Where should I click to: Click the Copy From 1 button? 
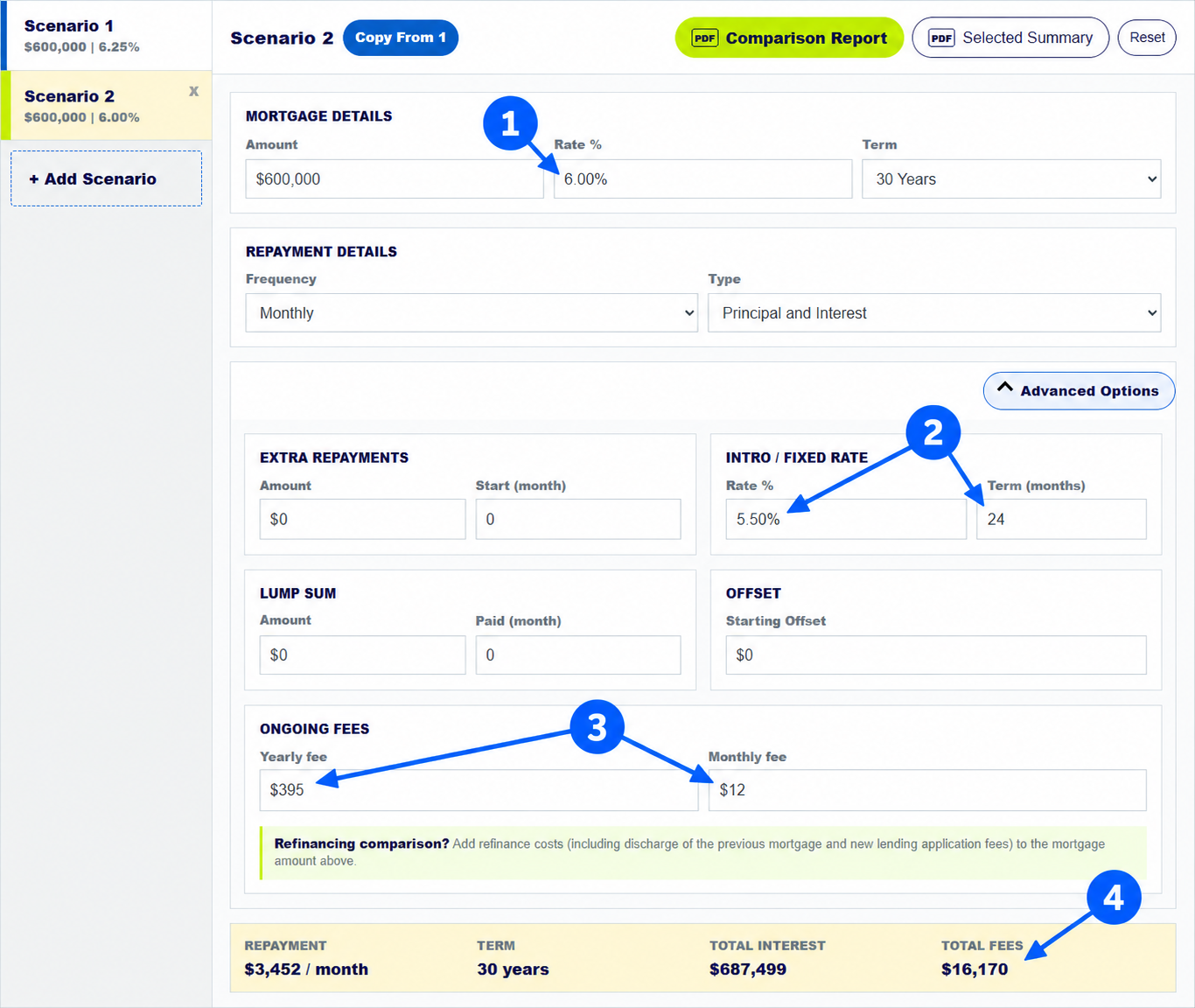401,38
